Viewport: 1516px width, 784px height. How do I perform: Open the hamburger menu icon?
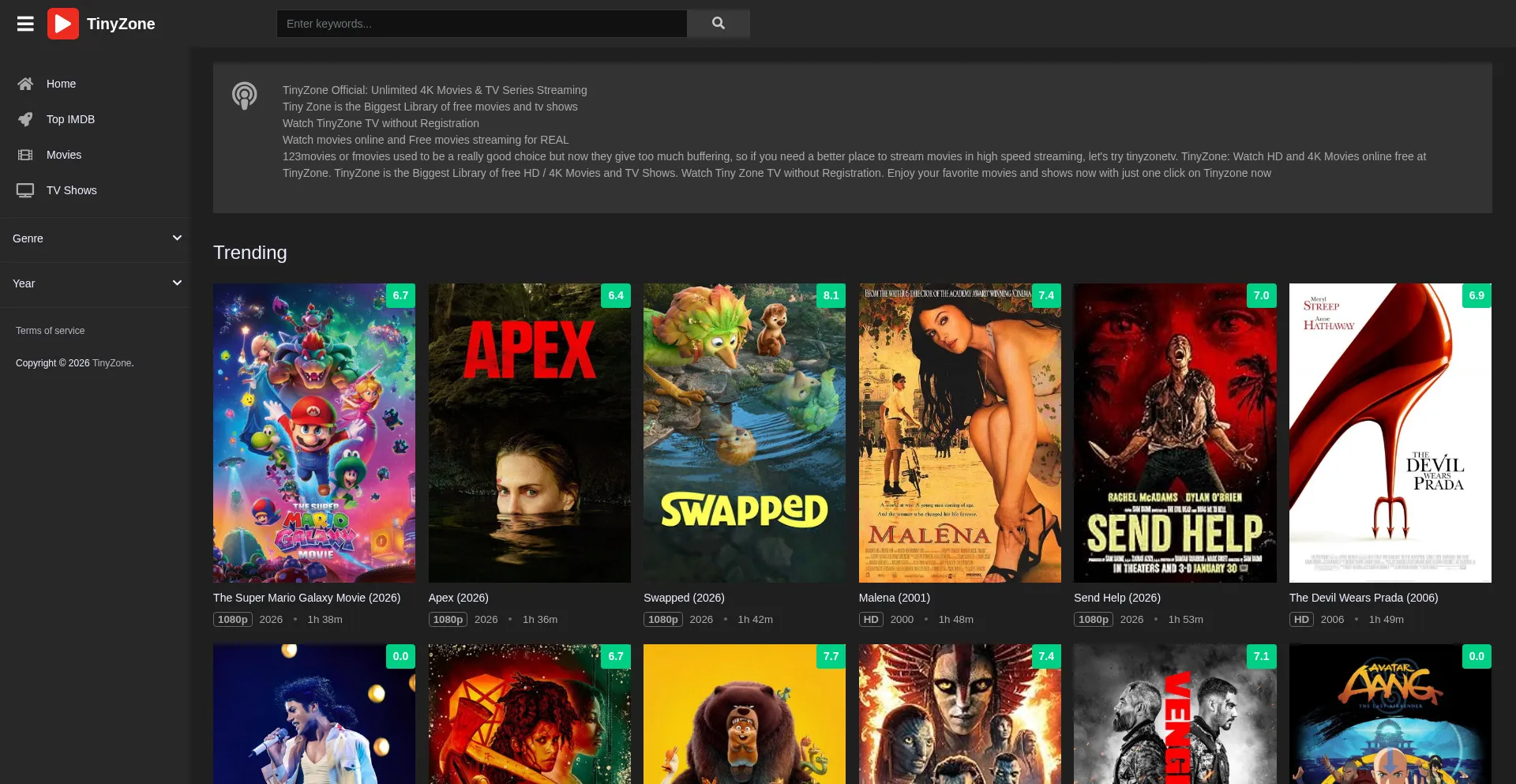[x=25, y=24]
